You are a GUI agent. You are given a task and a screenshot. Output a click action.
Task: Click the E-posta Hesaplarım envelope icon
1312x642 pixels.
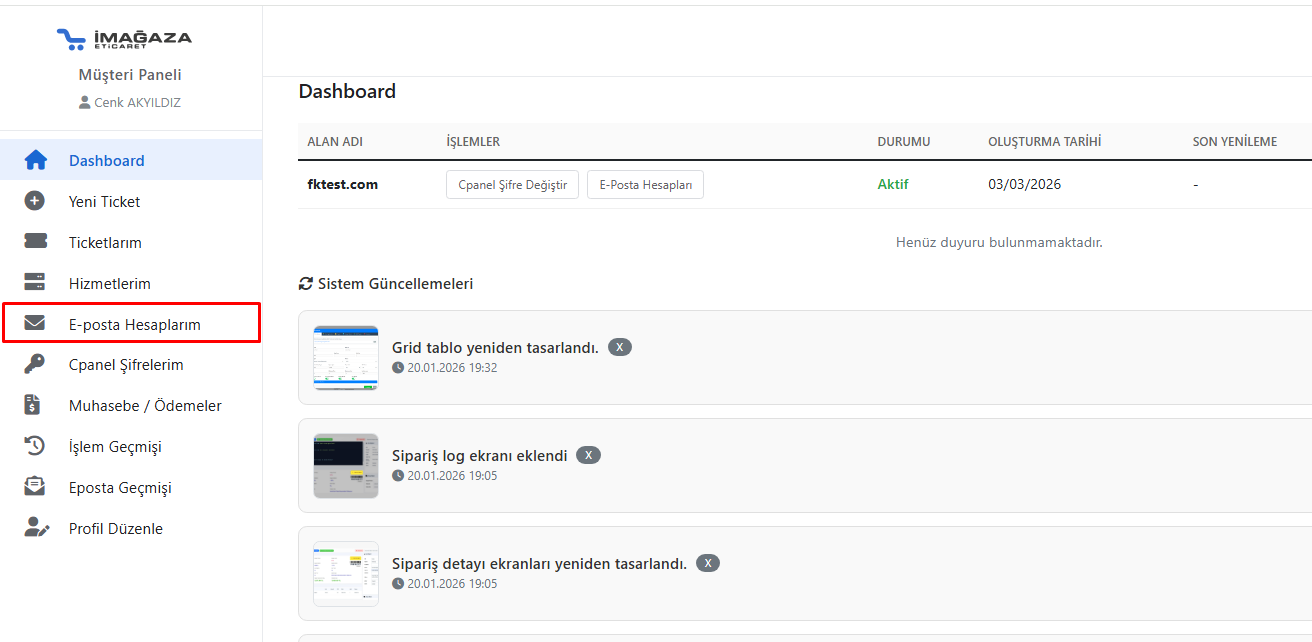tap(35, 324)
